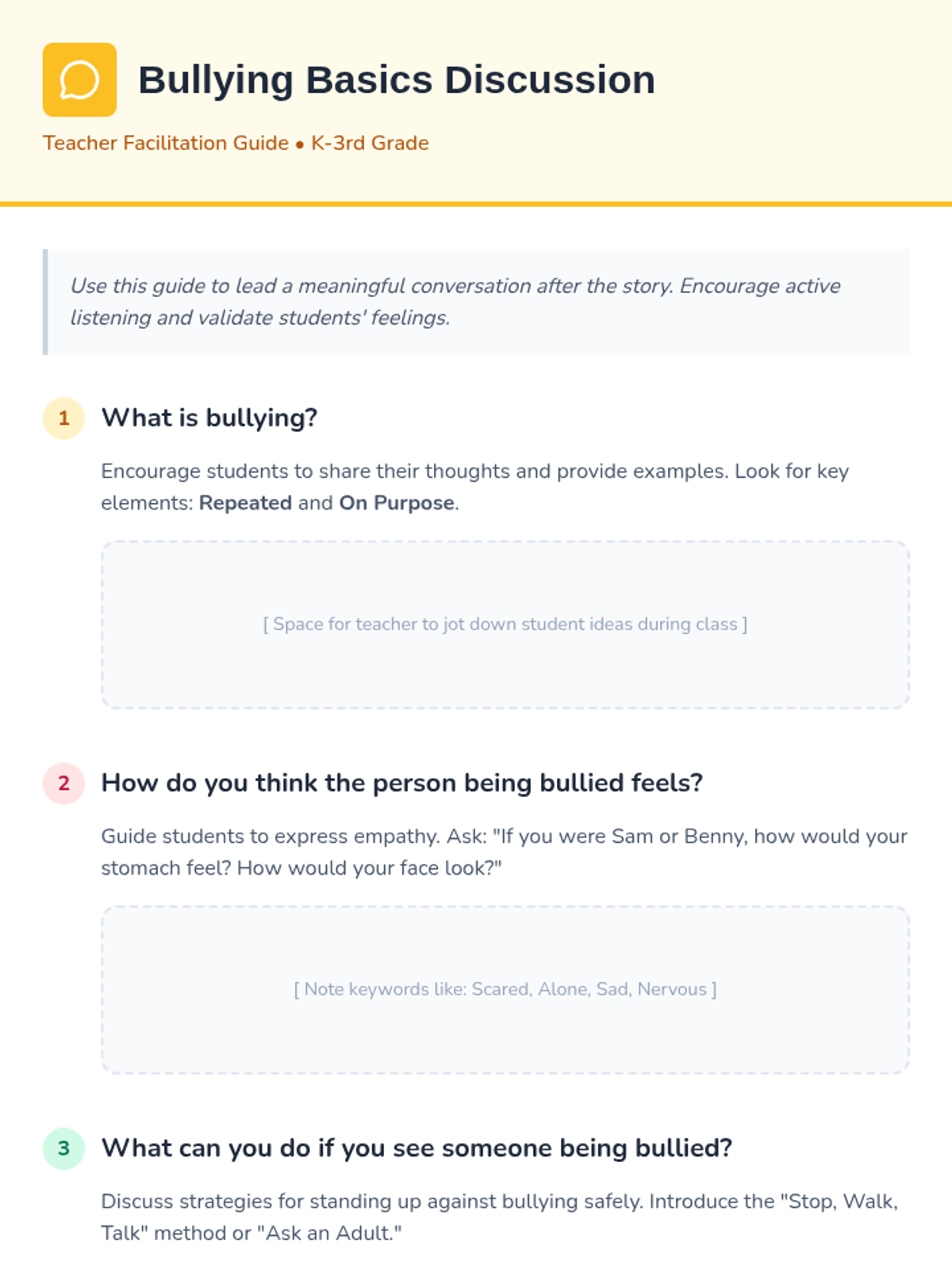Click the keywords notes box
952x1270 pixels.
coord(505,990)
